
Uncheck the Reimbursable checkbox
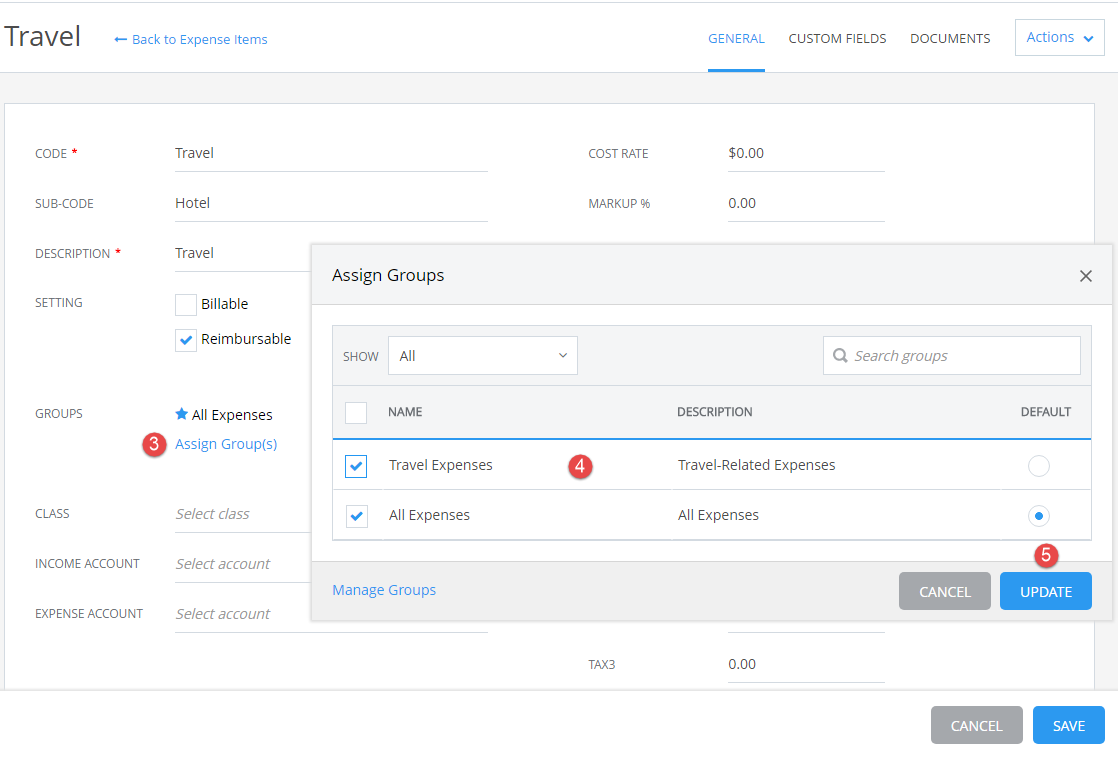pyautogui.click(x=186, y=340)
